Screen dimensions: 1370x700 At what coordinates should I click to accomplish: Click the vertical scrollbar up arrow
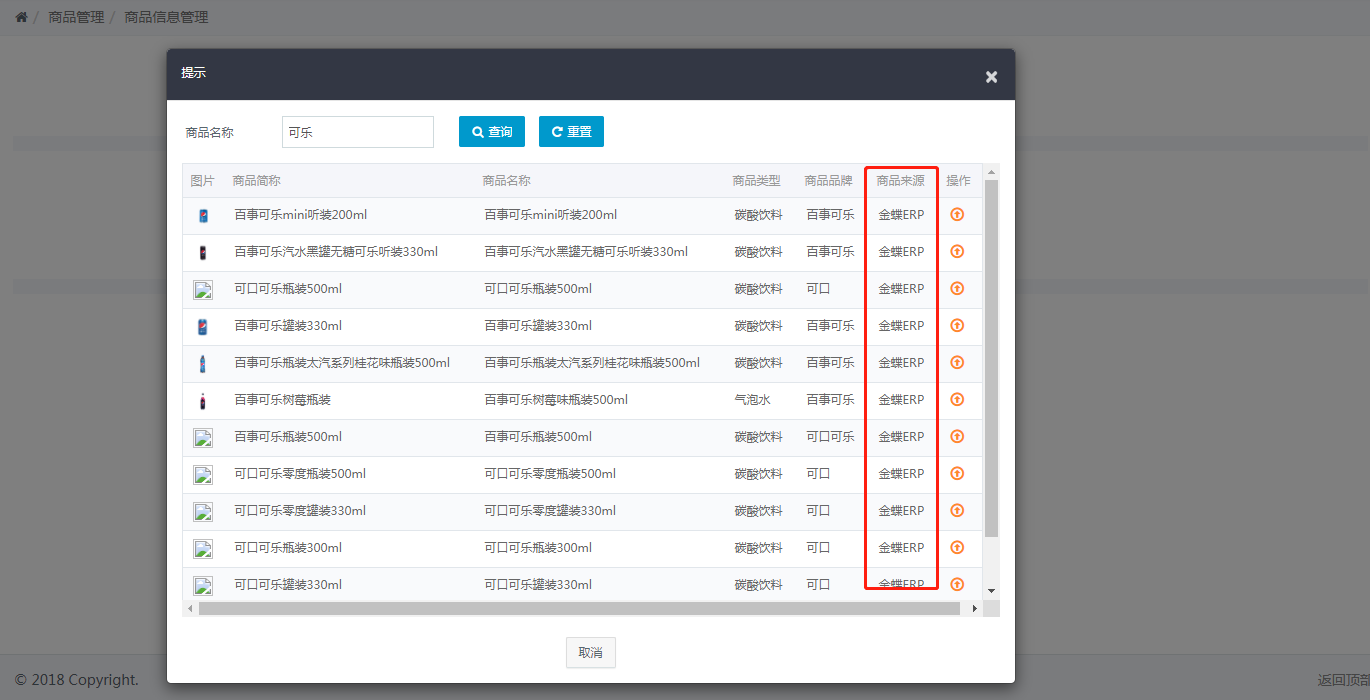pyautogui.click(x=991, y=172)
